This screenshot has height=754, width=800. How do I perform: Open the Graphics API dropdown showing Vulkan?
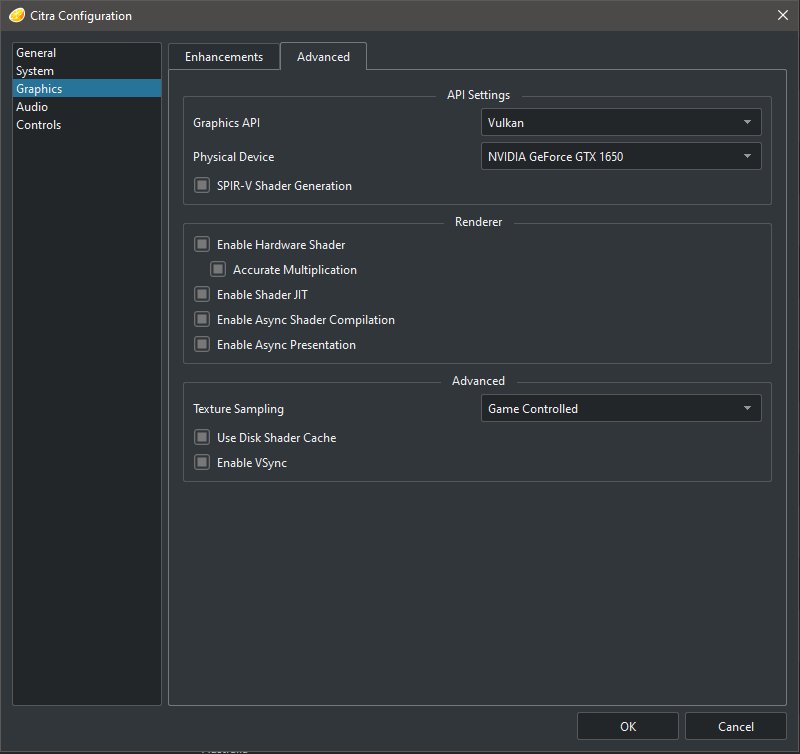pos(621,122)
